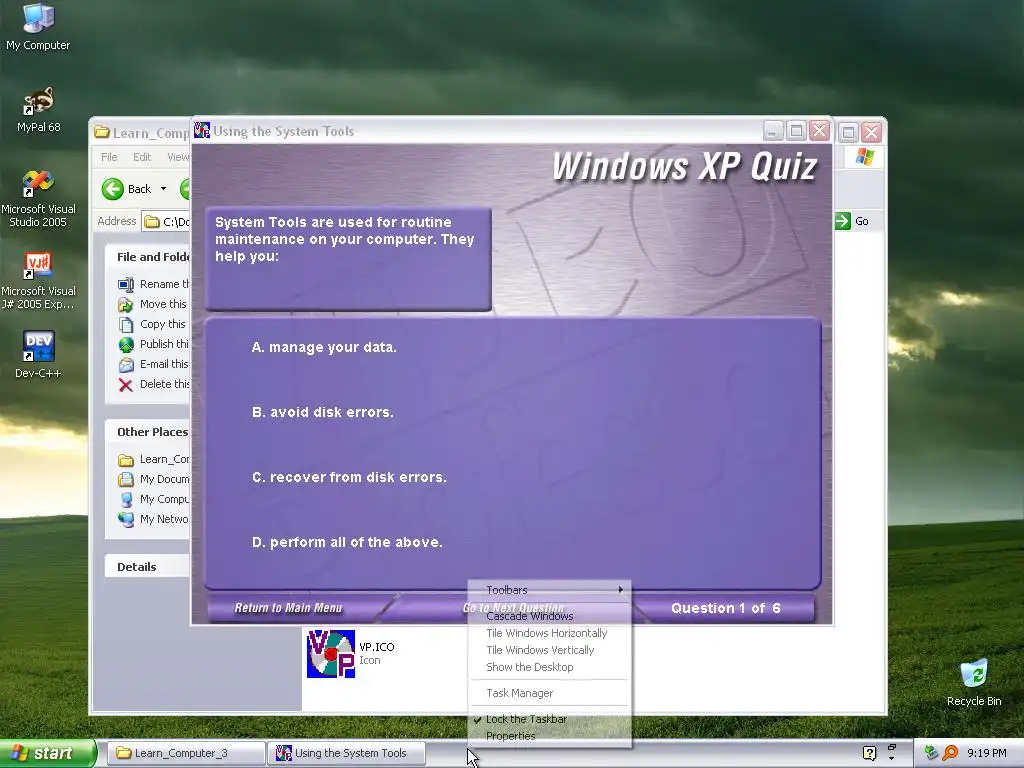Toggle Lock the Taskbar option
The width and height of the screenshot is (1024, 768).
coord(550,720)
